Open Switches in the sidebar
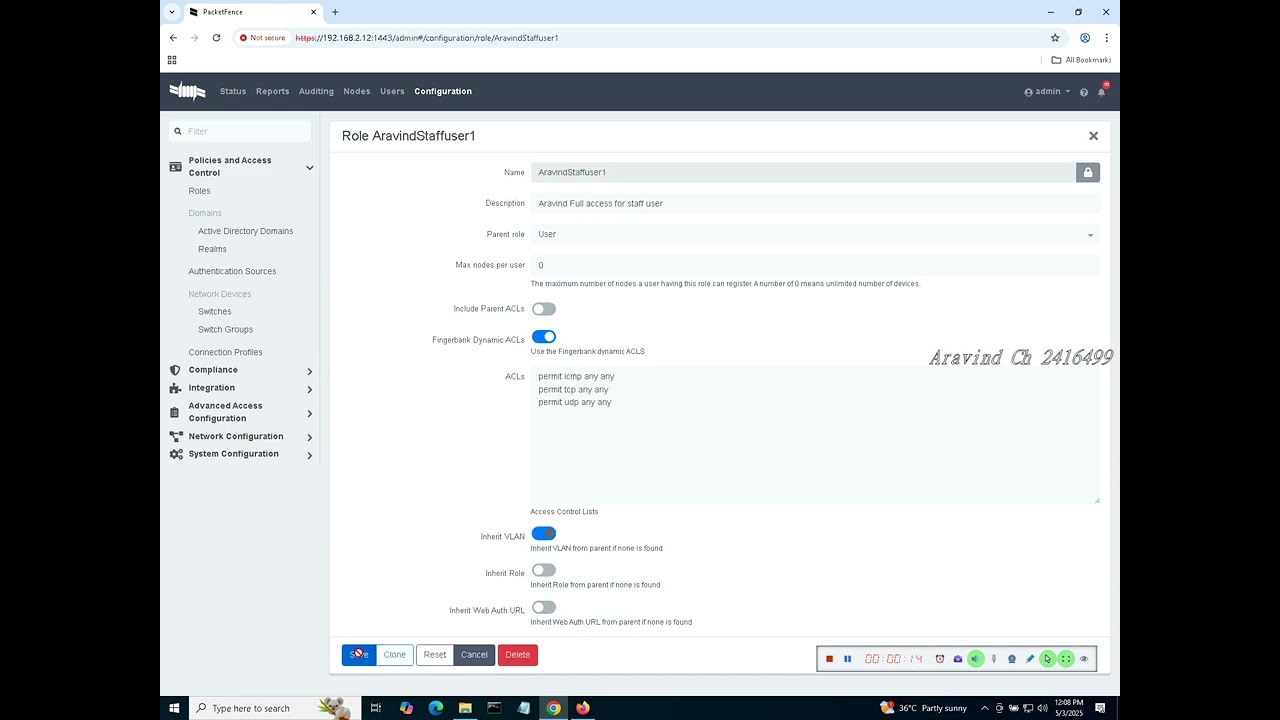 tap(214, 311)
